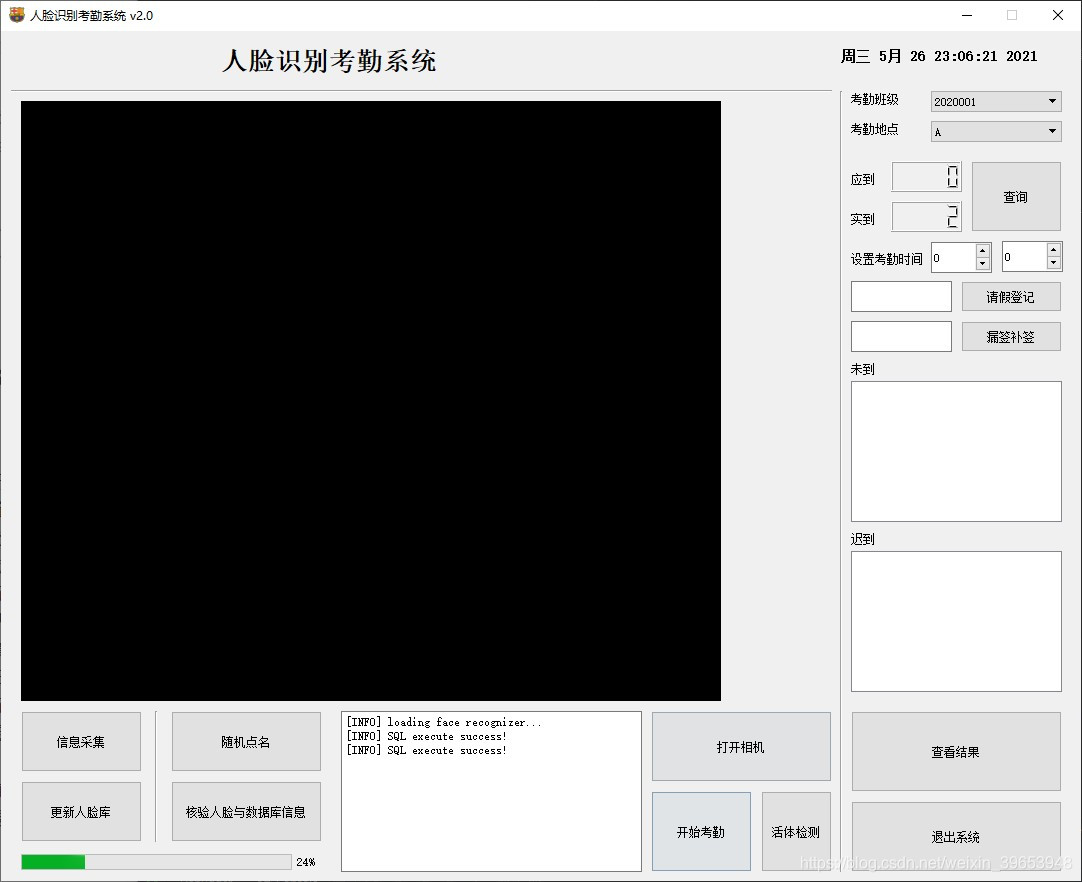This screenshot has width=1082, height=882.
Task: Click the 随机点名 button
Action: click(x=246, y=742)
